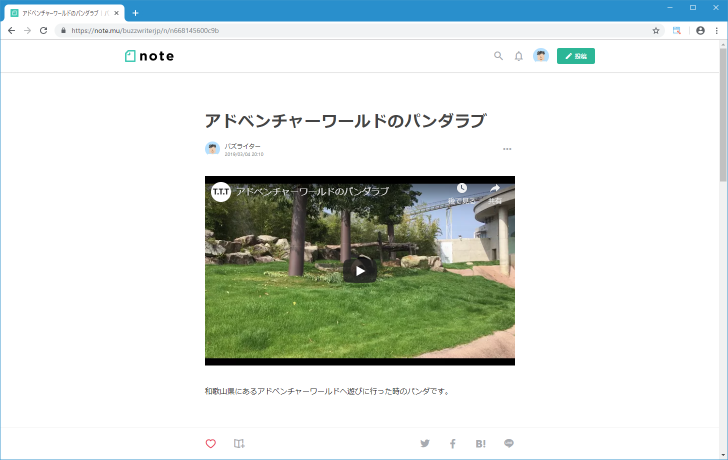The image size is (728, 460).
Task: Like the article with the heart icon
Action: (x=210, y=443)
